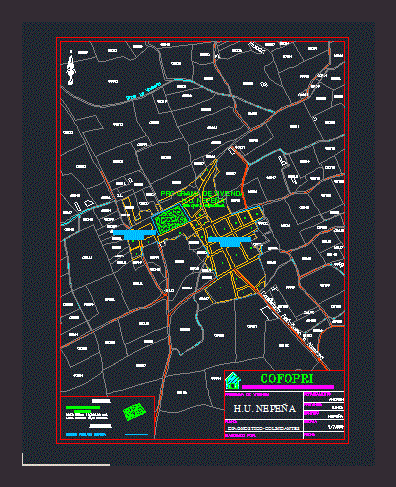Click the cyan line sample in legend
The image size is (396, 487).
tap(136, 434)
